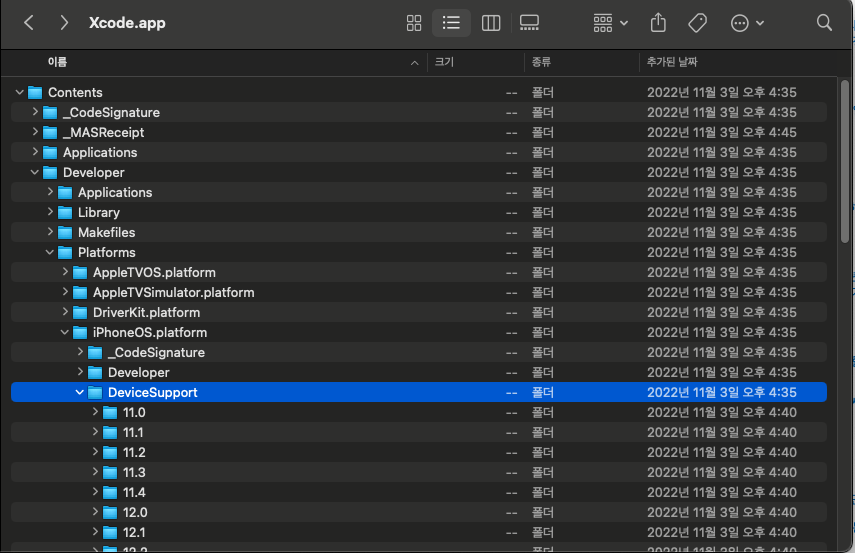Screen dimensions: 855x553
Task: Collapse the Platforms folder
Action: click(x=50, y=252)
